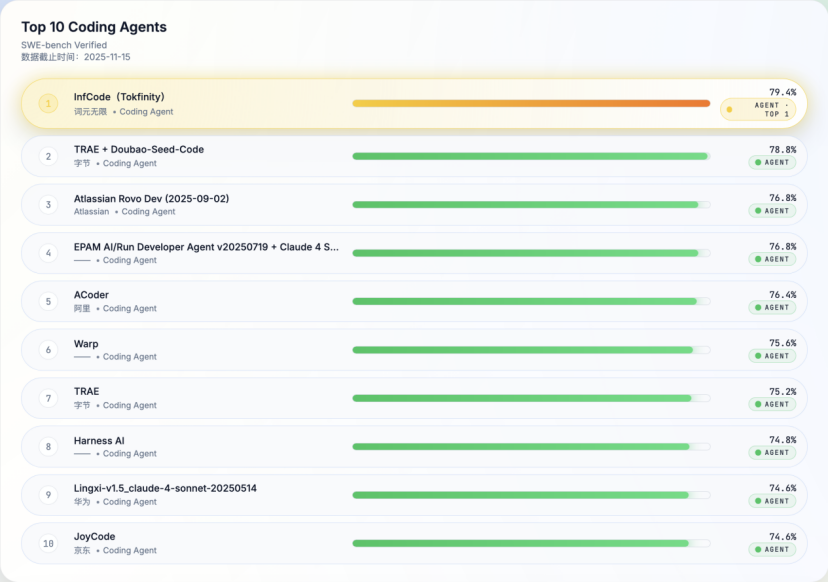The height and width of the screenshot is (582, 828).
Task: Click the rank 8 circle badge
Action: coord(48,447)
